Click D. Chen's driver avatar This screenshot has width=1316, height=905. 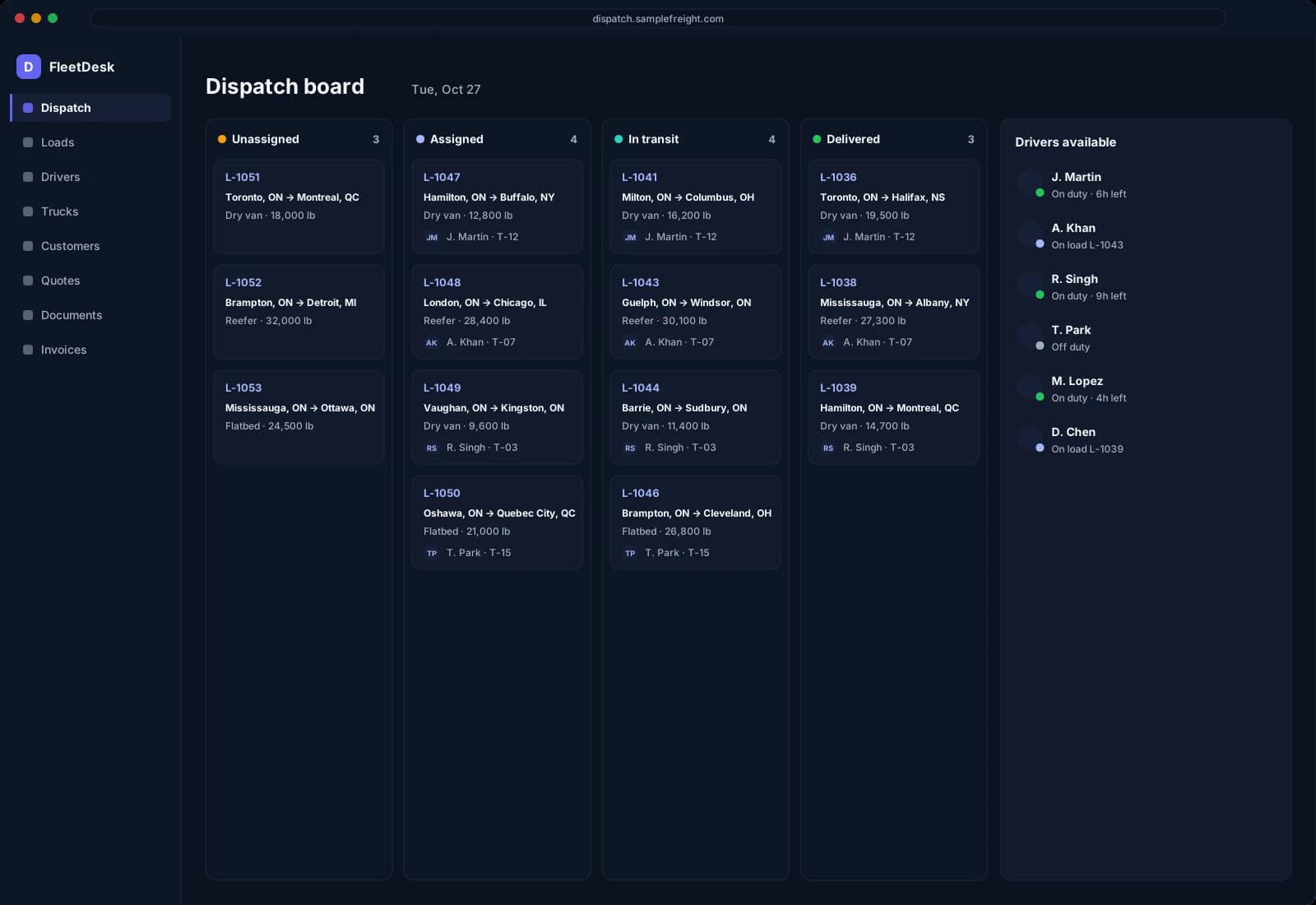coord(1029,439)
